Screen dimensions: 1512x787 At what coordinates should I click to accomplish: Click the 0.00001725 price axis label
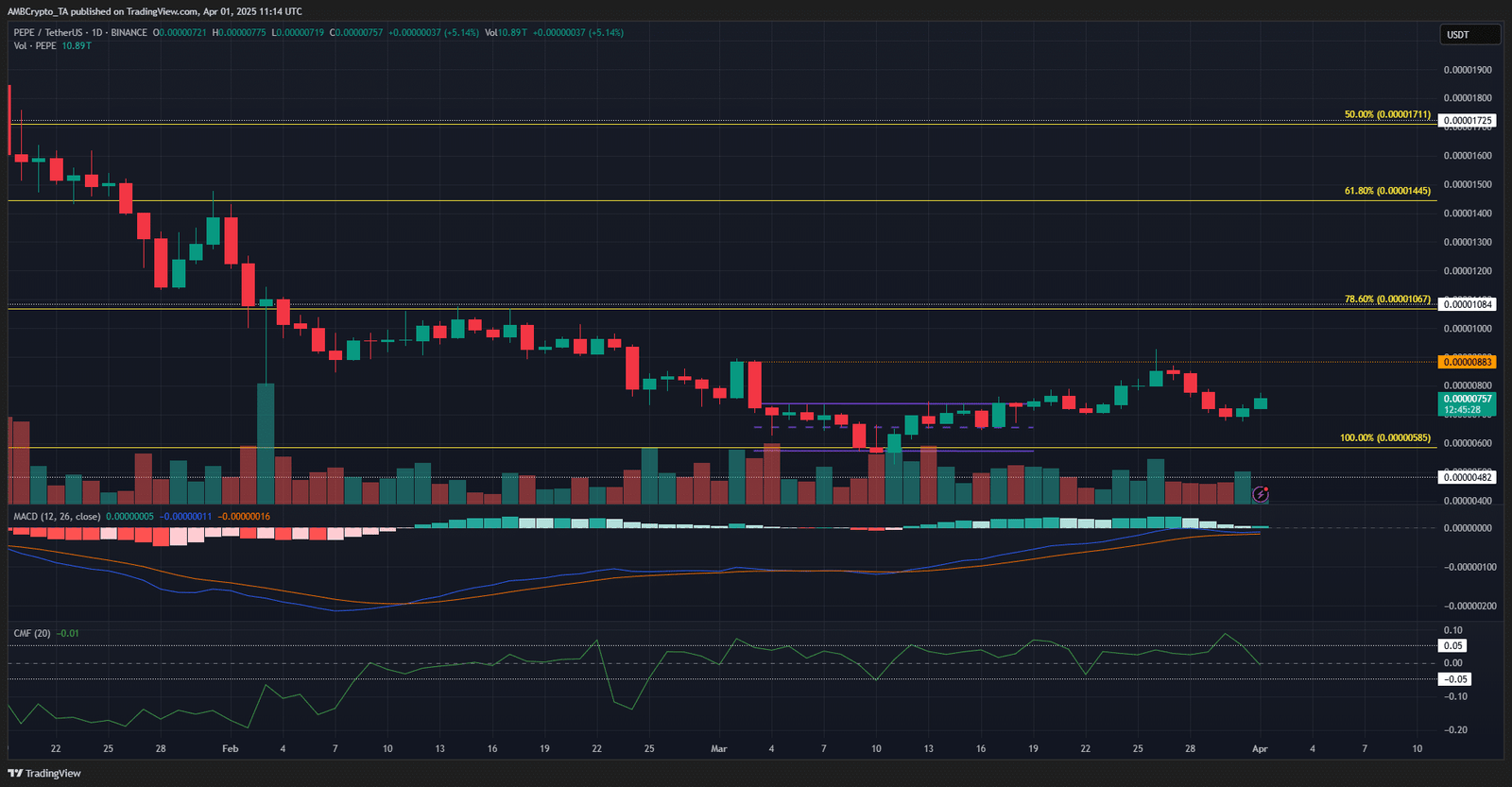pos(1467,121)
